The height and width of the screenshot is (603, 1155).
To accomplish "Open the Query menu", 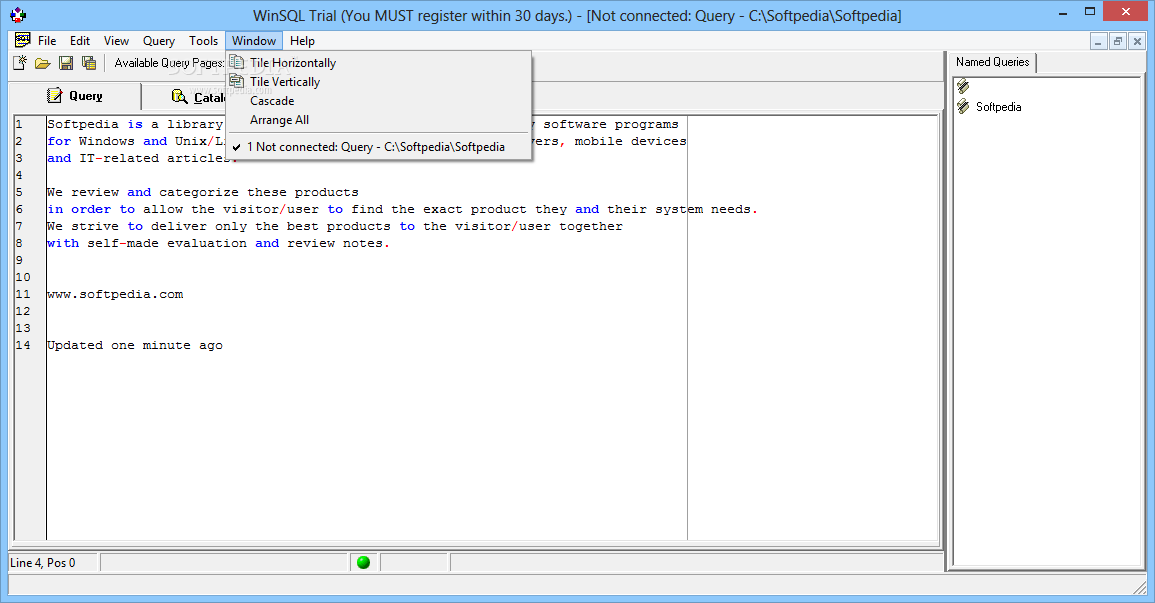I will [x=159, y=41].
